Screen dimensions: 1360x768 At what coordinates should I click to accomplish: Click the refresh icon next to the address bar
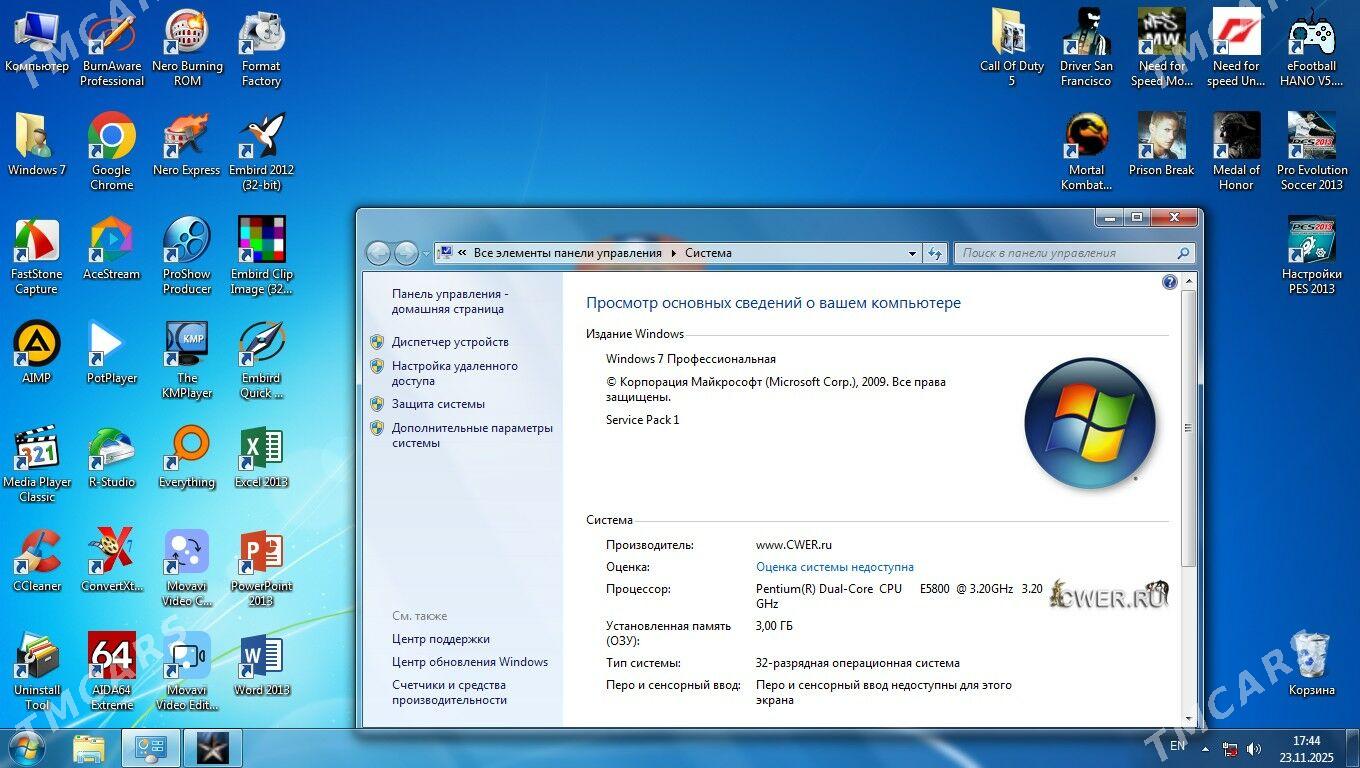click(934, 253)
